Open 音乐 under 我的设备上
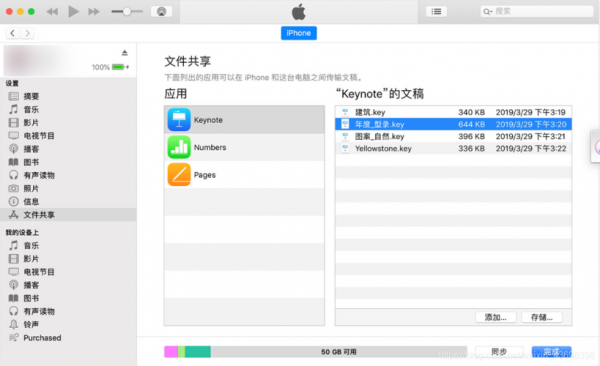600x366 pixels. pos(68,245)
